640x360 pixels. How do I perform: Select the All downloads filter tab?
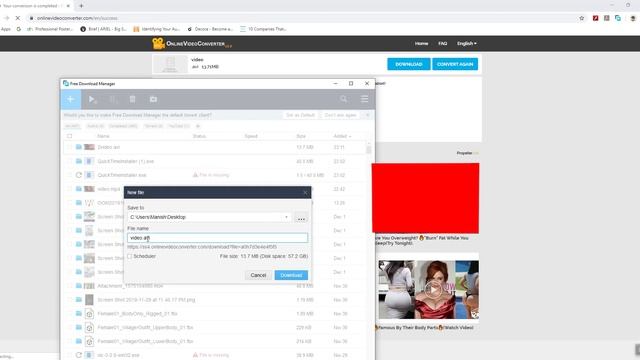[73, 126]
